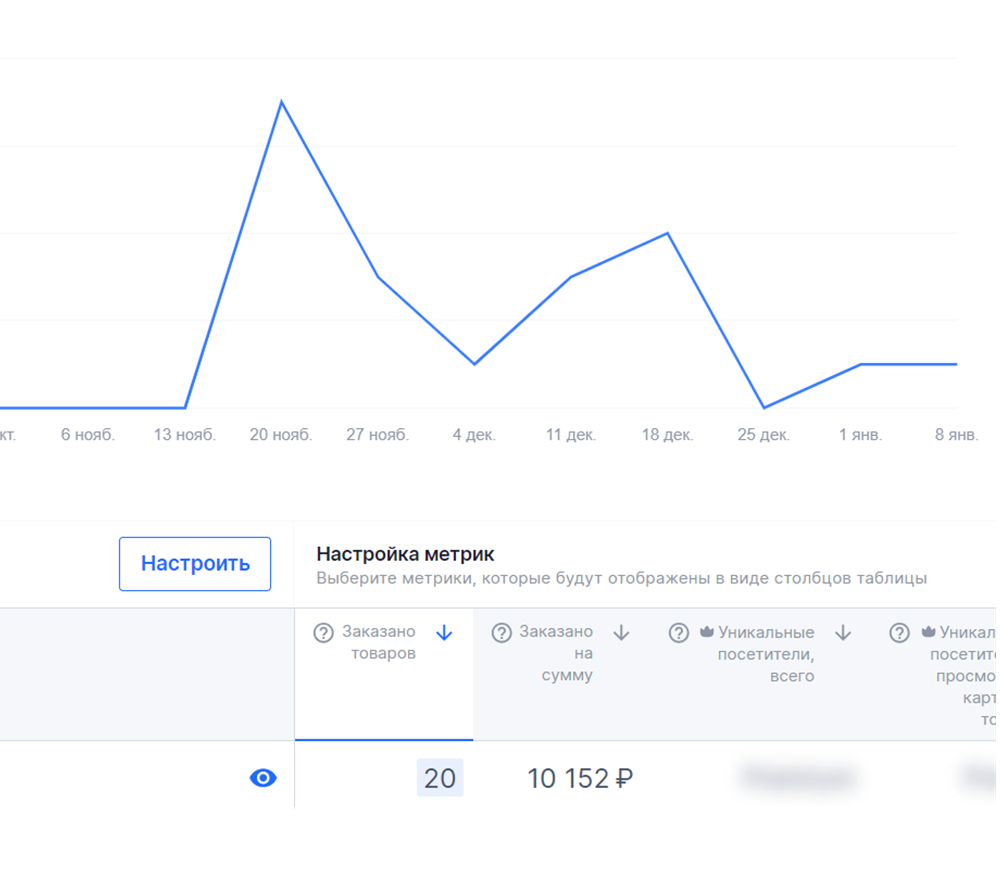
Task: Open help icon for Заказано на сумму column
Action: 501,633
